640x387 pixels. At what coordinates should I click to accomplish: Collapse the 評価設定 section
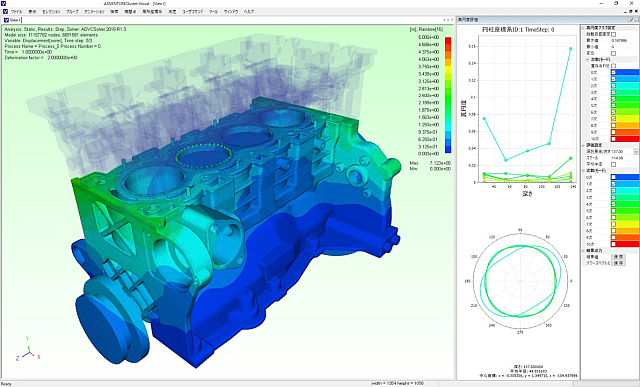point(583,145)
